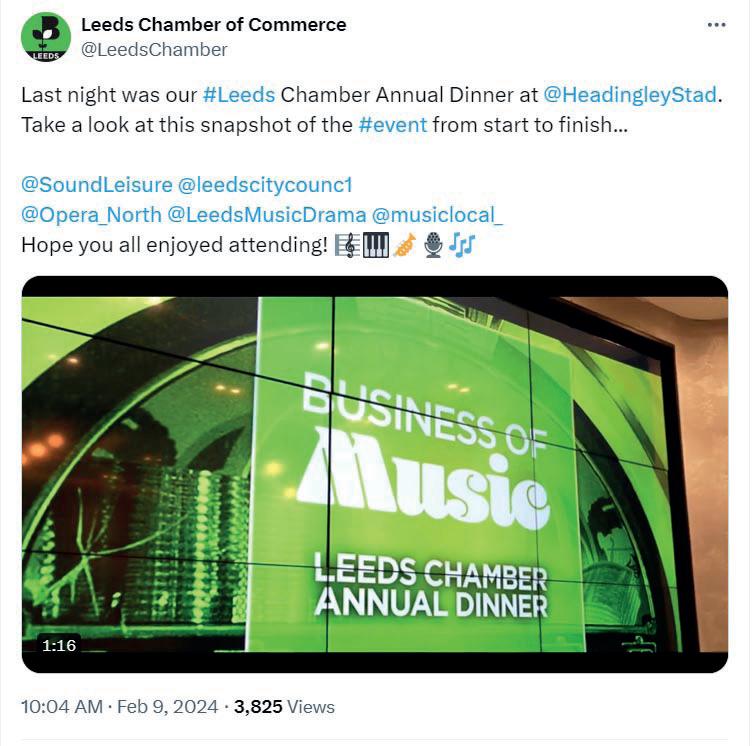Open the #Leeds hashtag
The image size is (753, 746).
tap(238, 95)
